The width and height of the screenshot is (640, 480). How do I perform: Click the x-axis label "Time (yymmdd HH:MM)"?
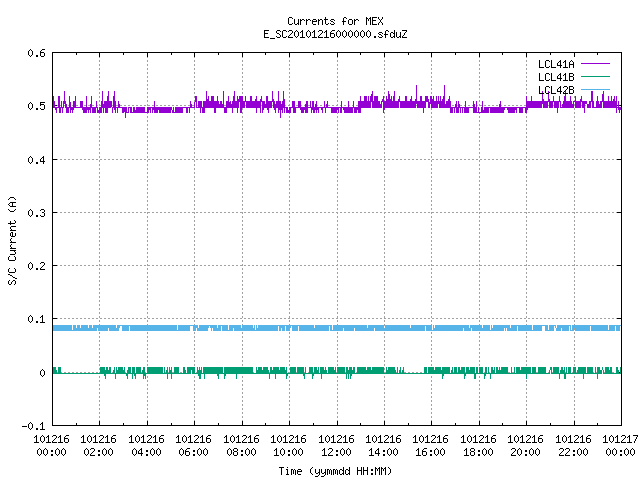[335, 471]
